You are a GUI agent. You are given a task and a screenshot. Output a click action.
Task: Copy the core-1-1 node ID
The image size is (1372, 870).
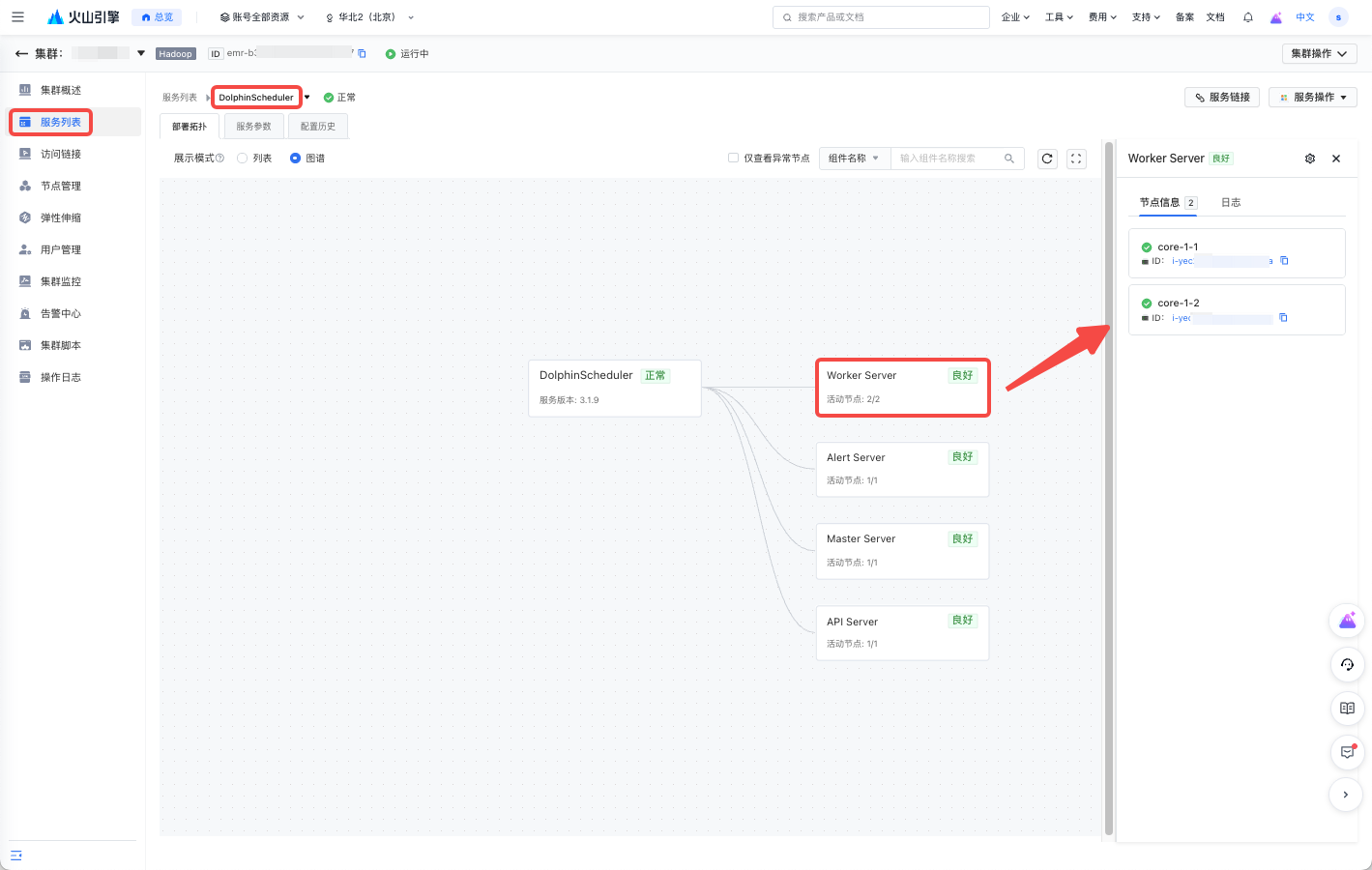(1284, 261)
